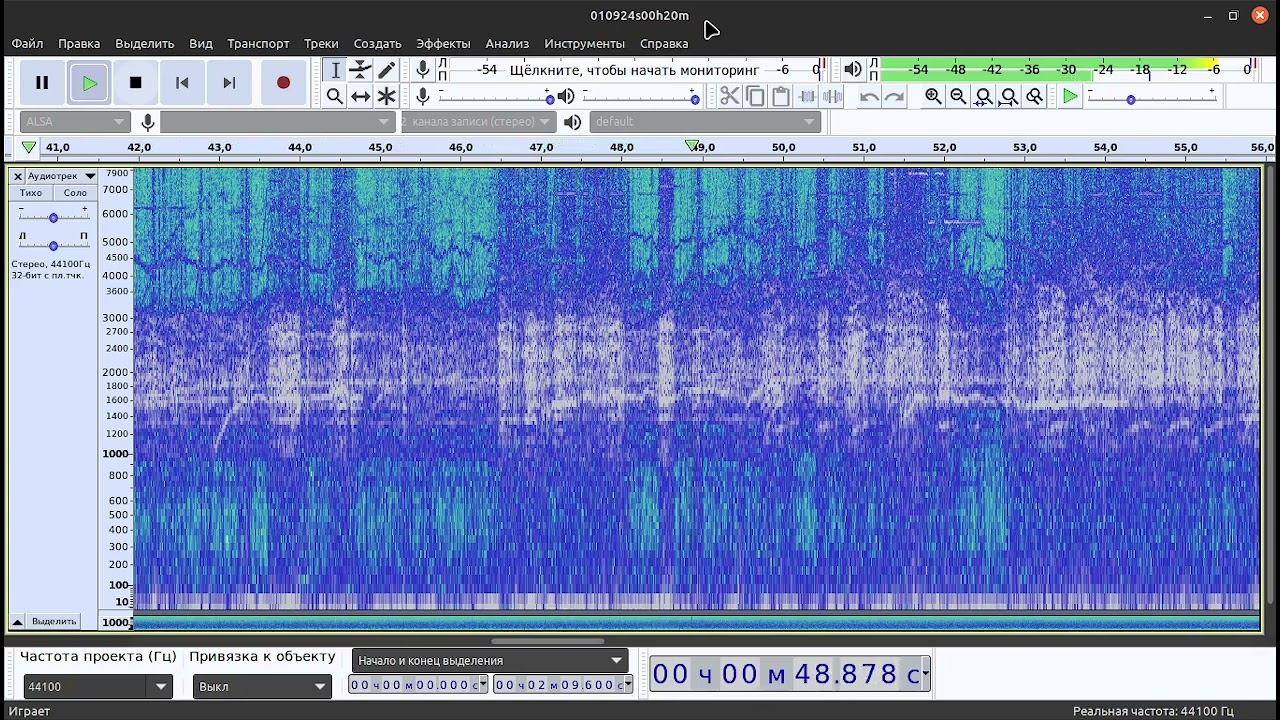Toggle the Pause button
The width and height of the screenshot is (1280, 720).
42,83
